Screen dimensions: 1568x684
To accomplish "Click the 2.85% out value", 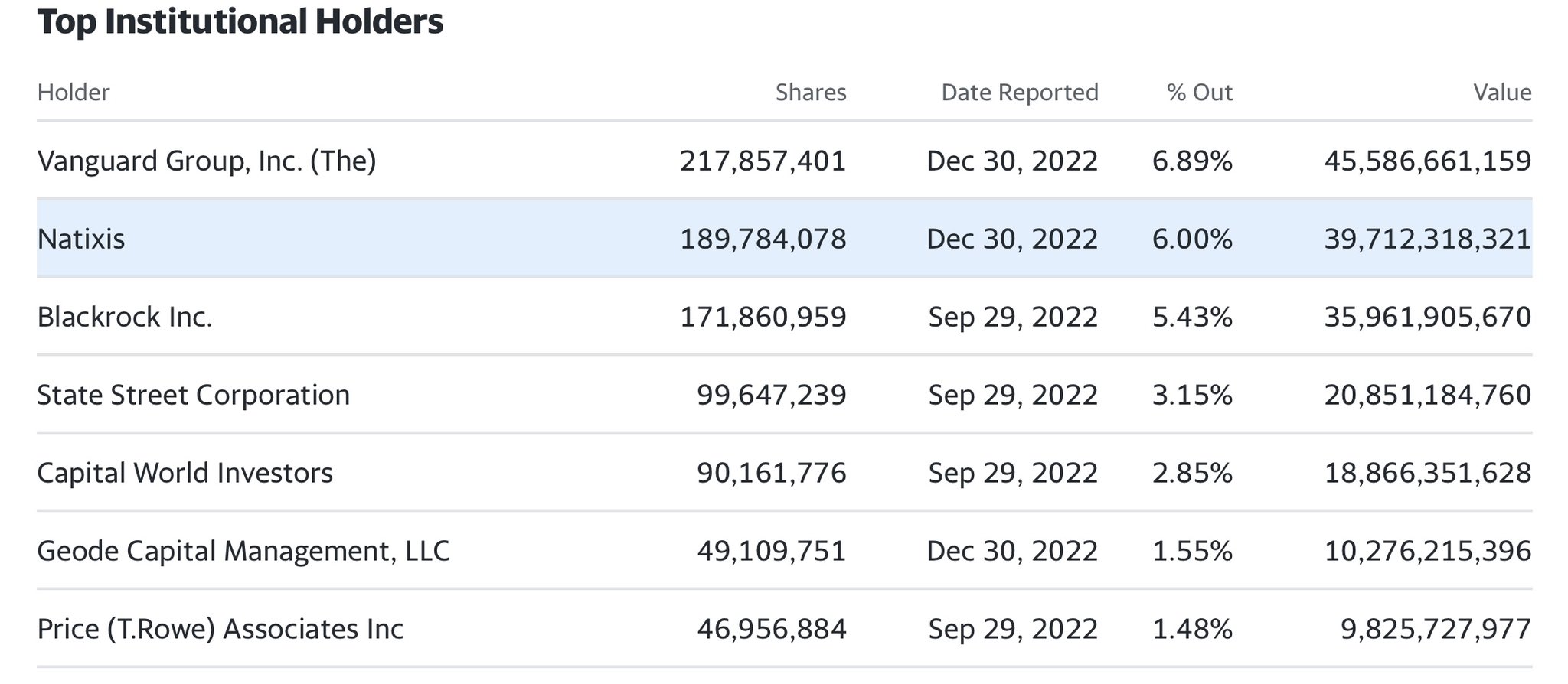I will [x=1192, y=474].
